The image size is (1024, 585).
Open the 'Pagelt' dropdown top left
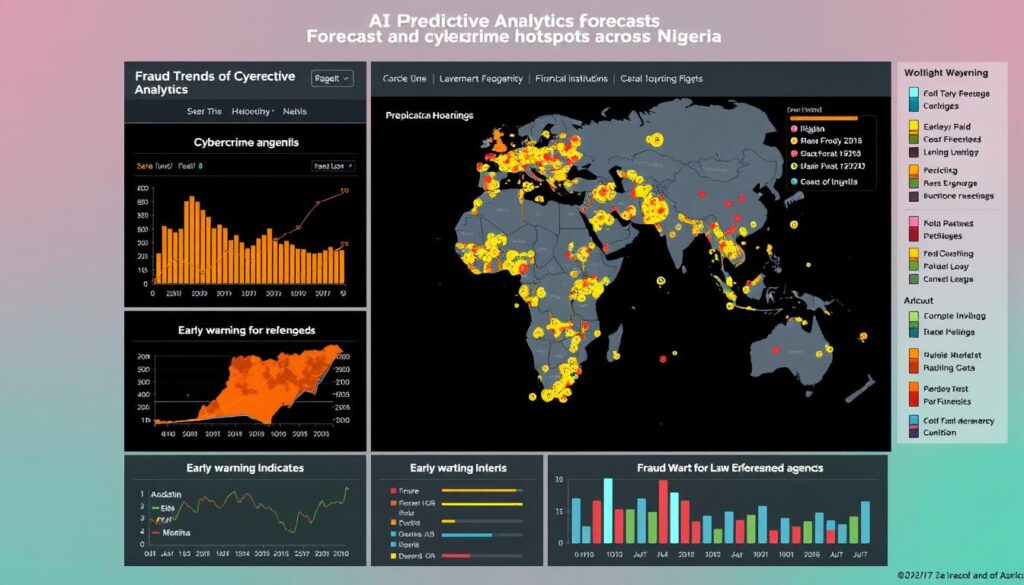(332, 77)
